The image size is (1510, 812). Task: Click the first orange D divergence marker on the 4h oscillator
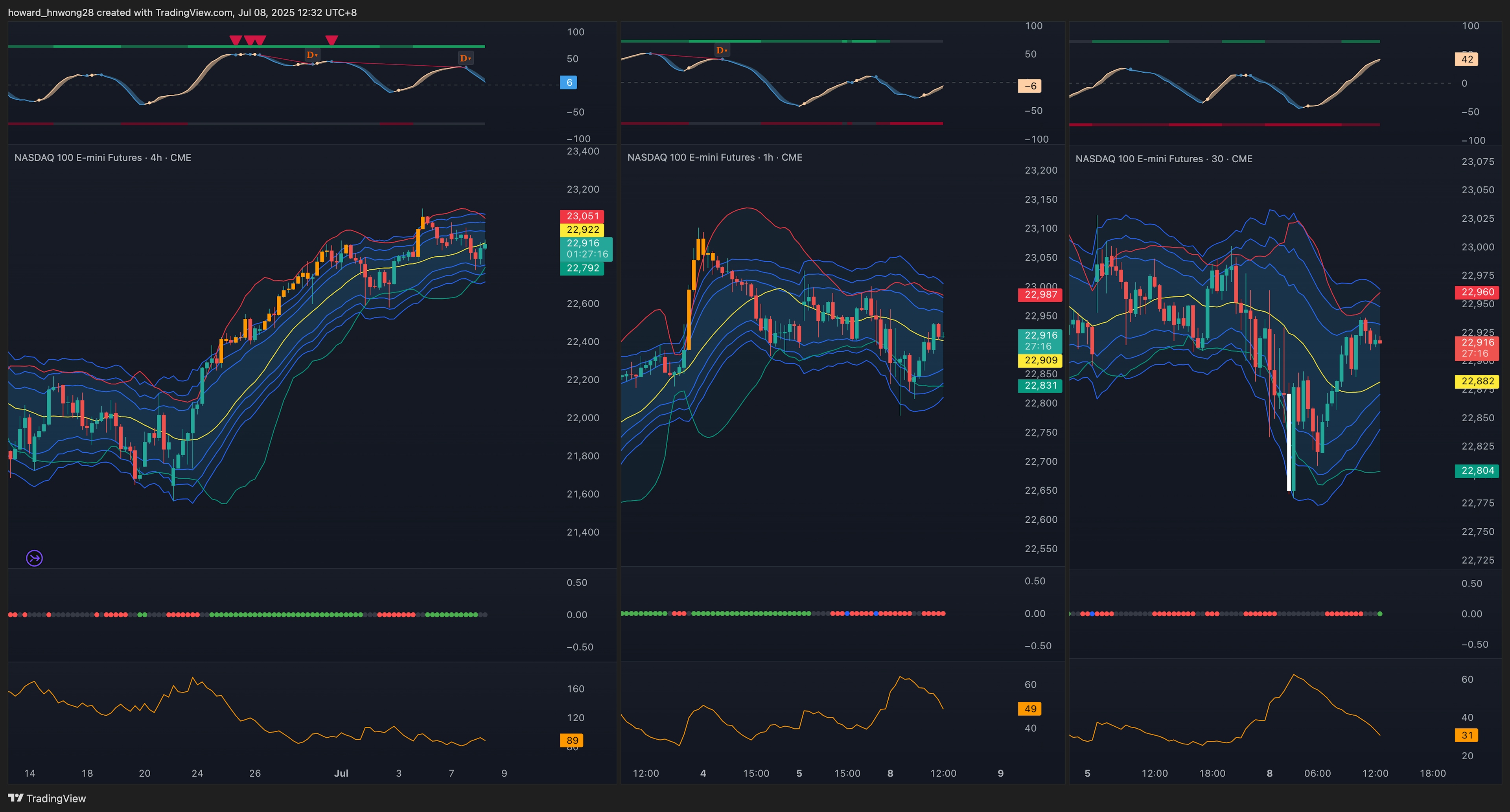click(312, 55)
